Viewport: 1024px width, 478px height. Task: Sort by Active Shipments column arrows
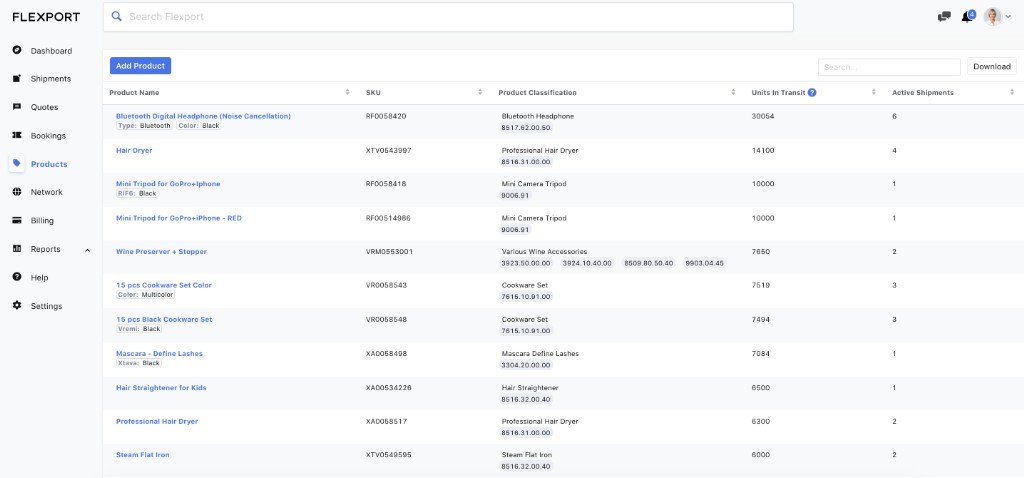point(1012,93)
